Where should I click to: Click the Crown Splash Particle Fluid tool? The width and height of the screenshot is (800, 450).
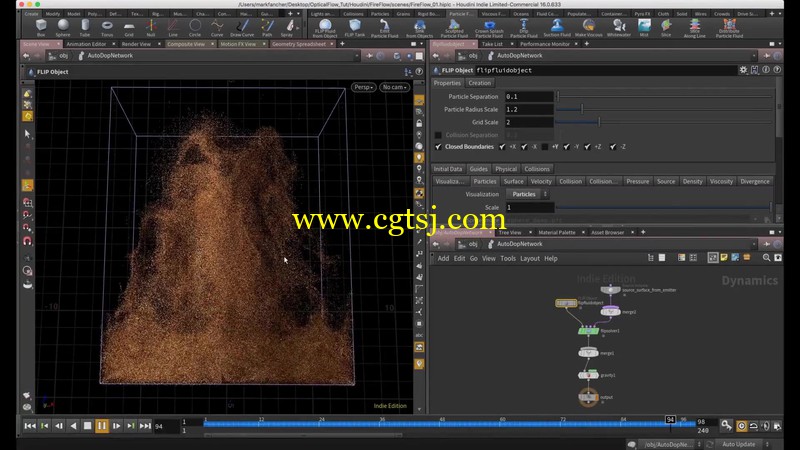point(489,29)
